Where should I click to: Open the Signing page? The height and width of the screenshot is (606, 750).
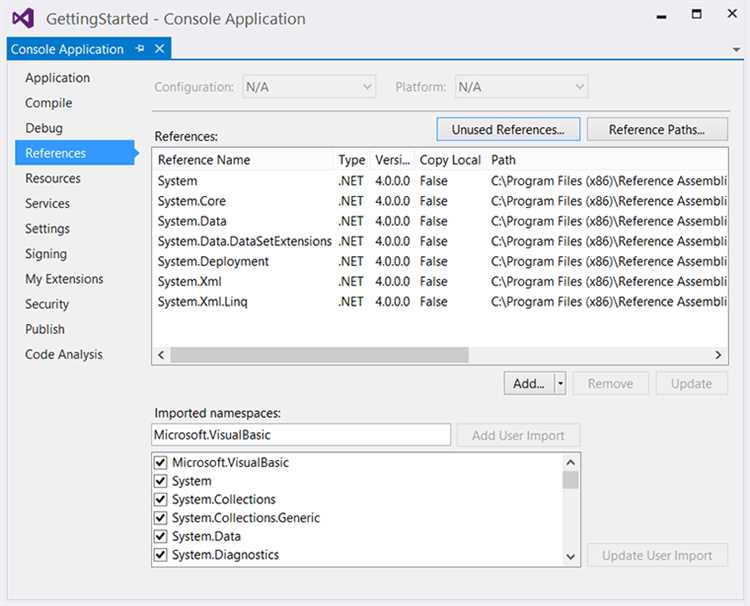point(46,253)
